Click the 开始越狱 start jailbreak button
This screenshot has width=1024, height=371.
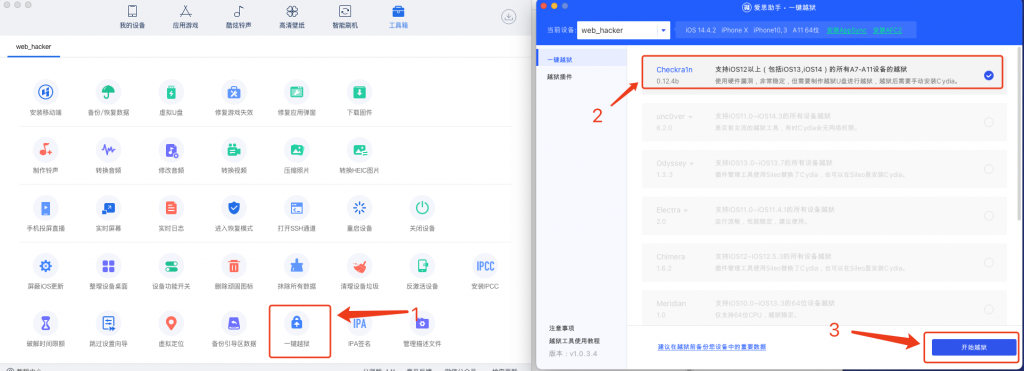click(x=974, y=347)
